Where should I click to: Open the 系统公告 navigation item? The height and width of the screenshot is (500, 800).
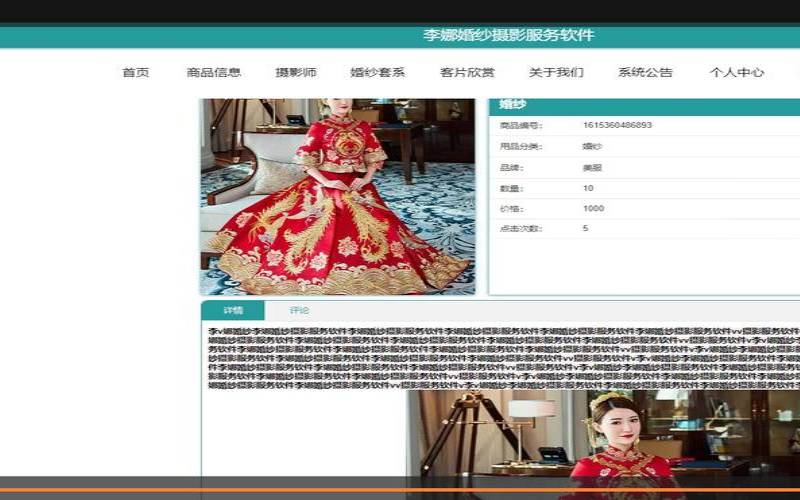coord(645,72)
